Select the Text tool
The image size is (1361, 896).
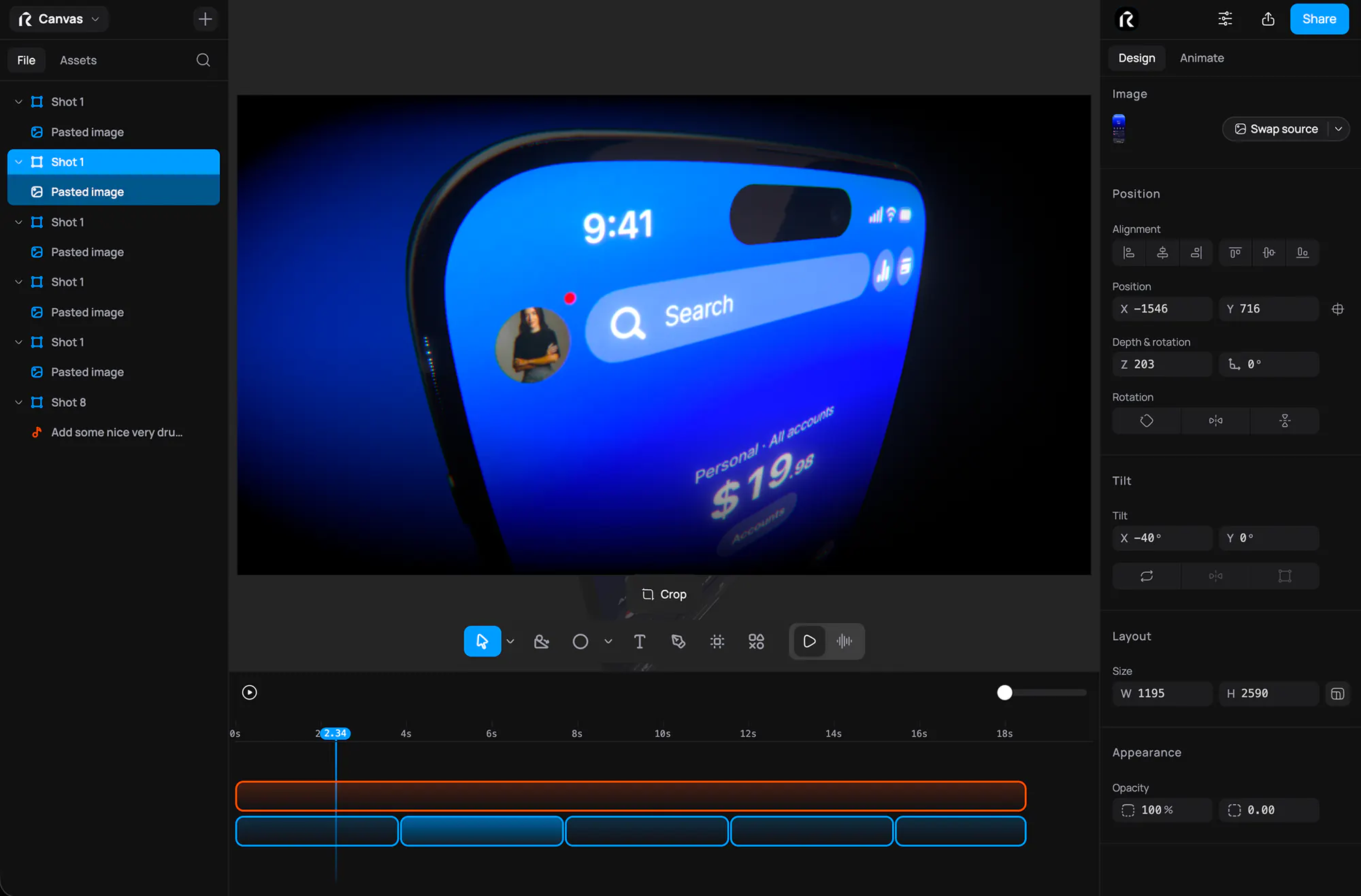[x=640, y=642]
